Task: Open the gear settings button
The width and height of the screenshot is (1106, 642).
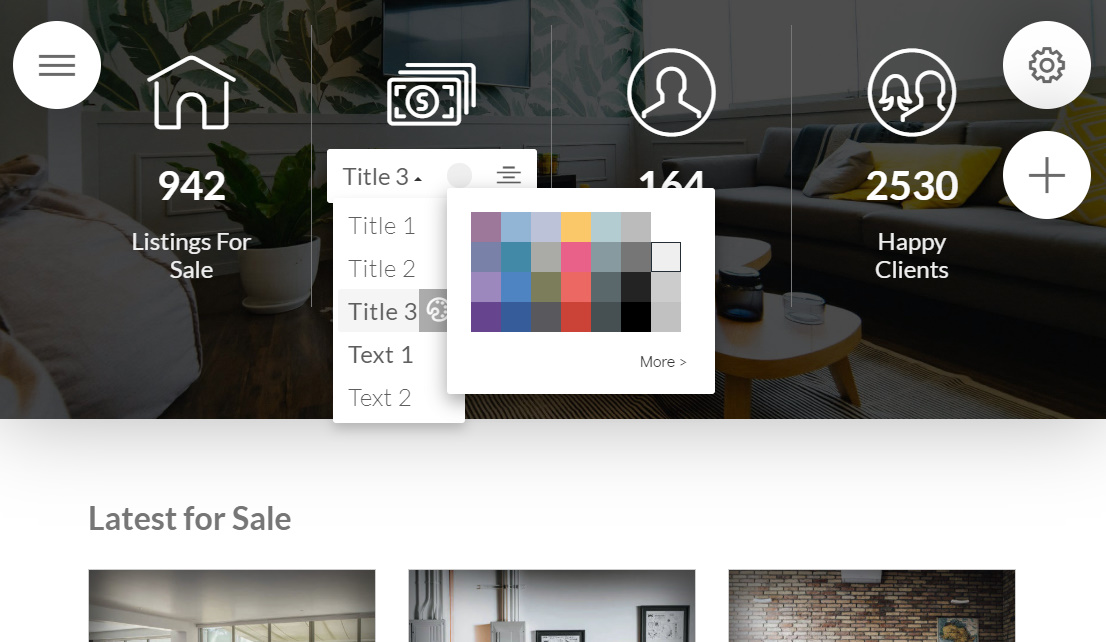Action: pos(1047,65)
